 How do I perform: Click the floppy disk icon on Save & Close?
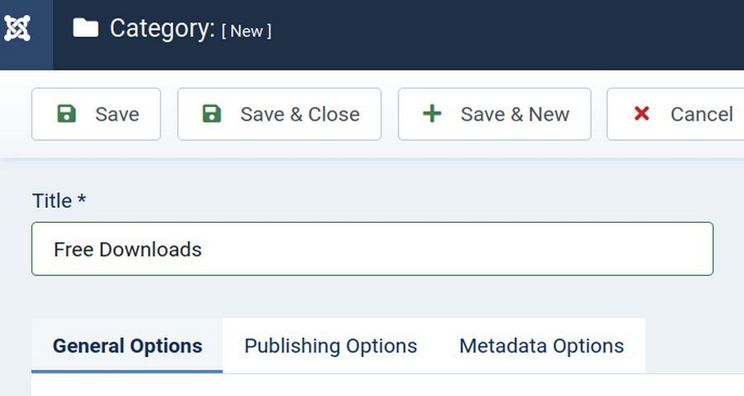tap(212, 114)
